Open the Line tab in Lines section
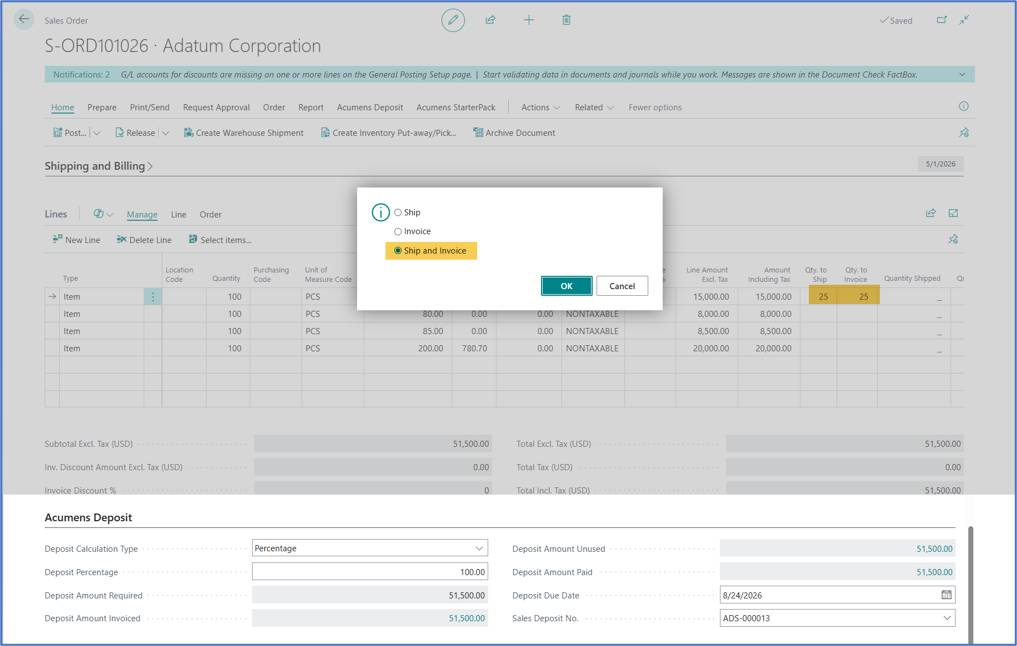This screenshot has width=1017, height=646. click(178, 214)
